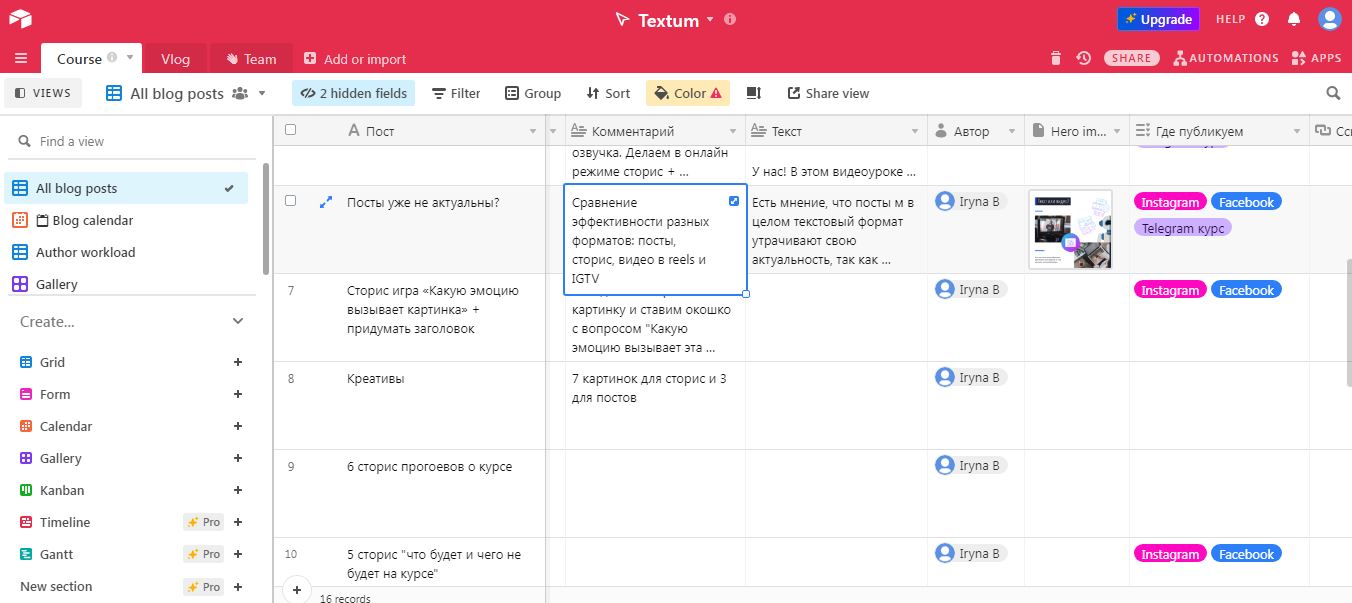Add a new Kanban view with plus icon
Screen dimensions: 1352x603
tap(238, 490)
